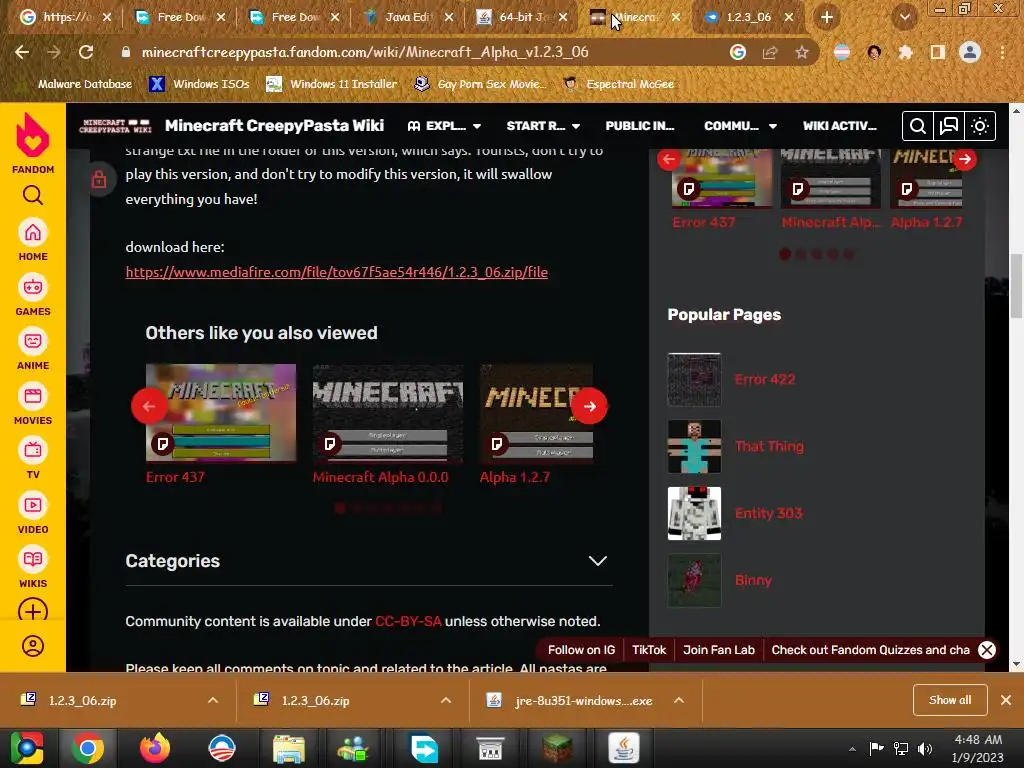Open the Chrome extensions puzzle icon
The image size is (1024, 768).
[x=905, y=52]
